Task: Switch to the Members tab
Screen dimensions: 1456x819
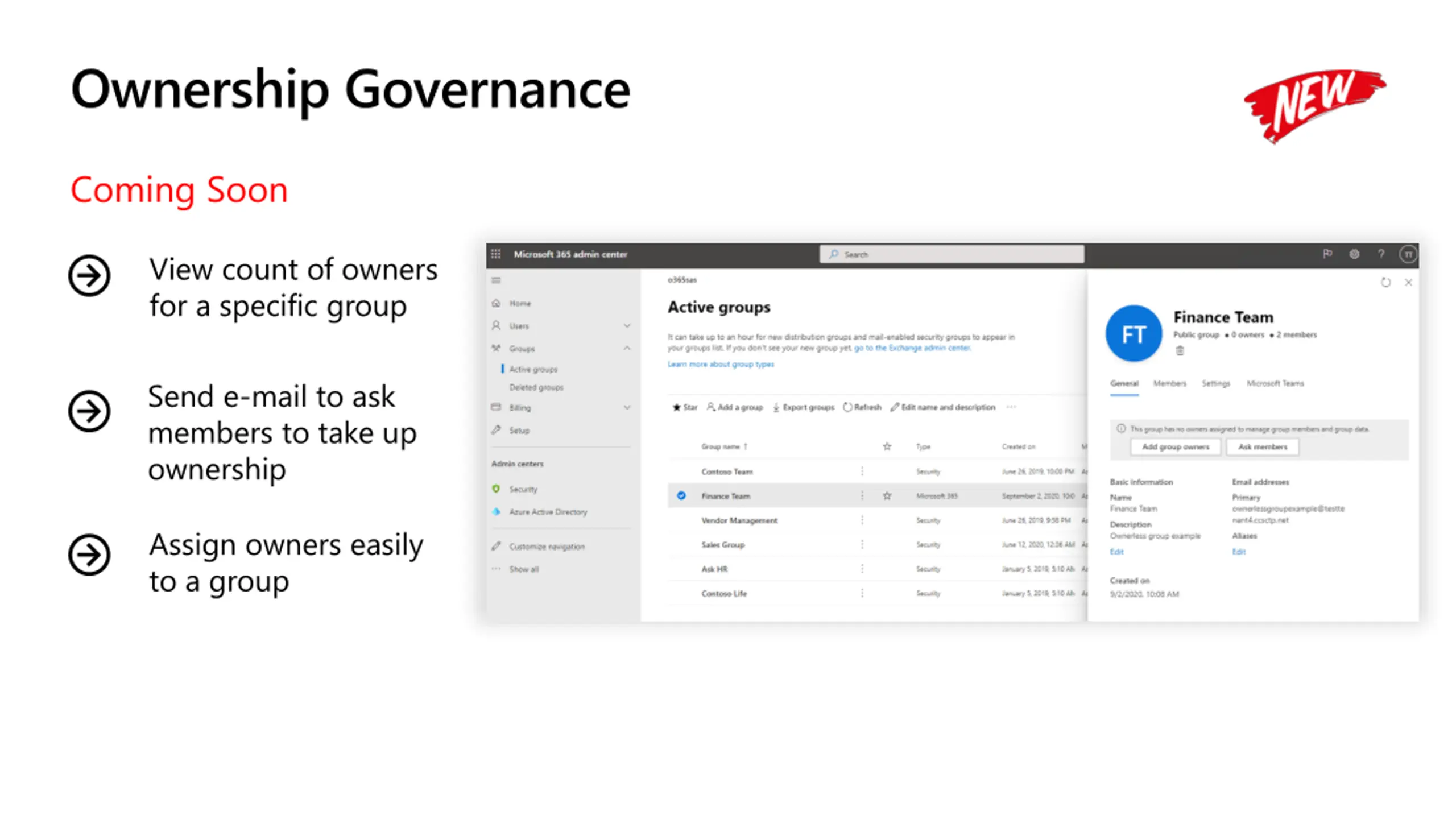Action: tap(1169, 383)
